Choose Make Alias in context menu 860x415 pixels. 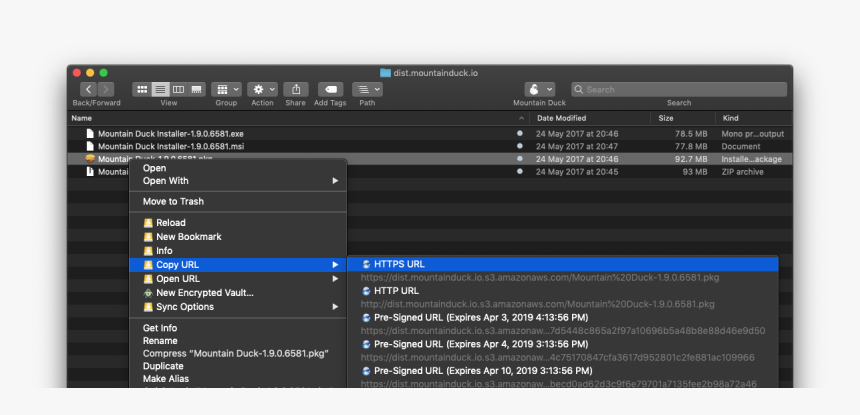point(237,379)
